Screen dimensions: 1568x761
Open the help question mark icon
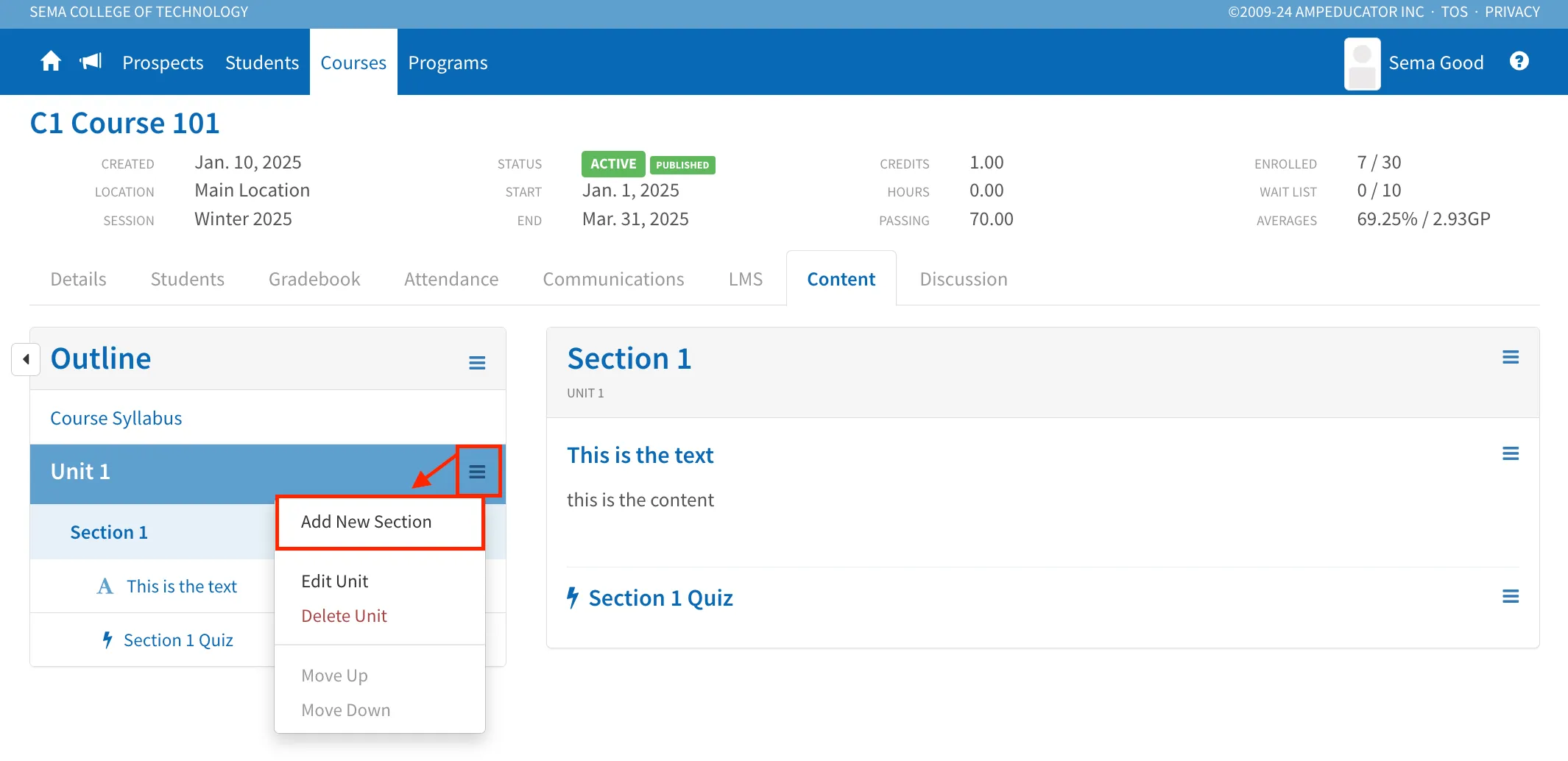pyautogui.click(x=1519, y=61)
